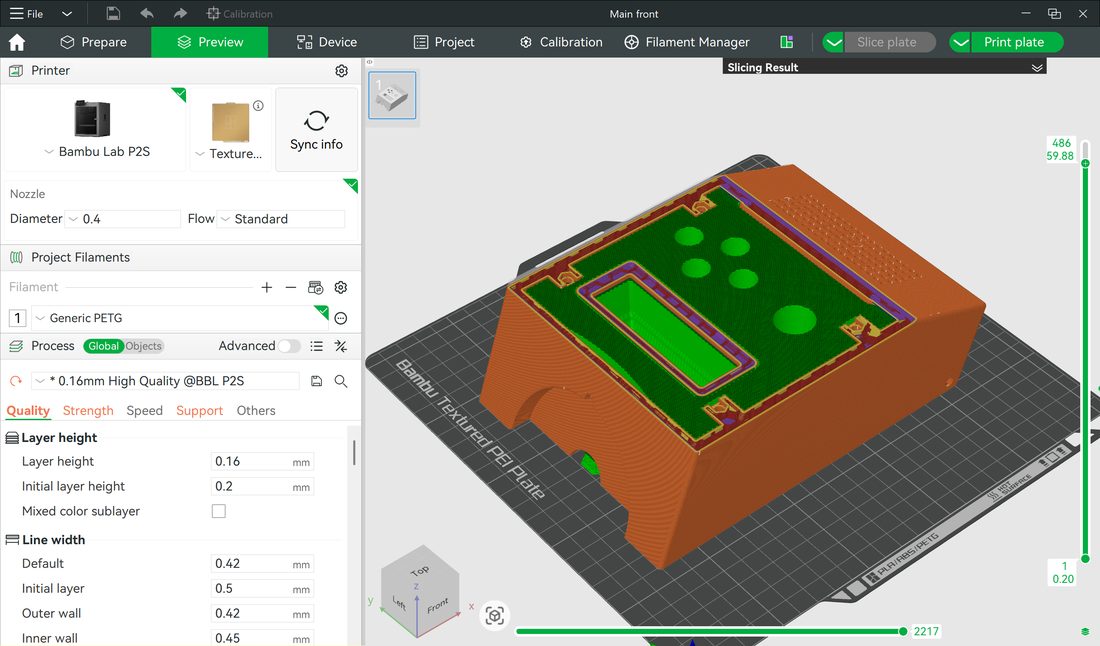The height and width of the screenshot is (646, 1100).
Task: Click the Line width section icon
Action: tap(12, 540)
